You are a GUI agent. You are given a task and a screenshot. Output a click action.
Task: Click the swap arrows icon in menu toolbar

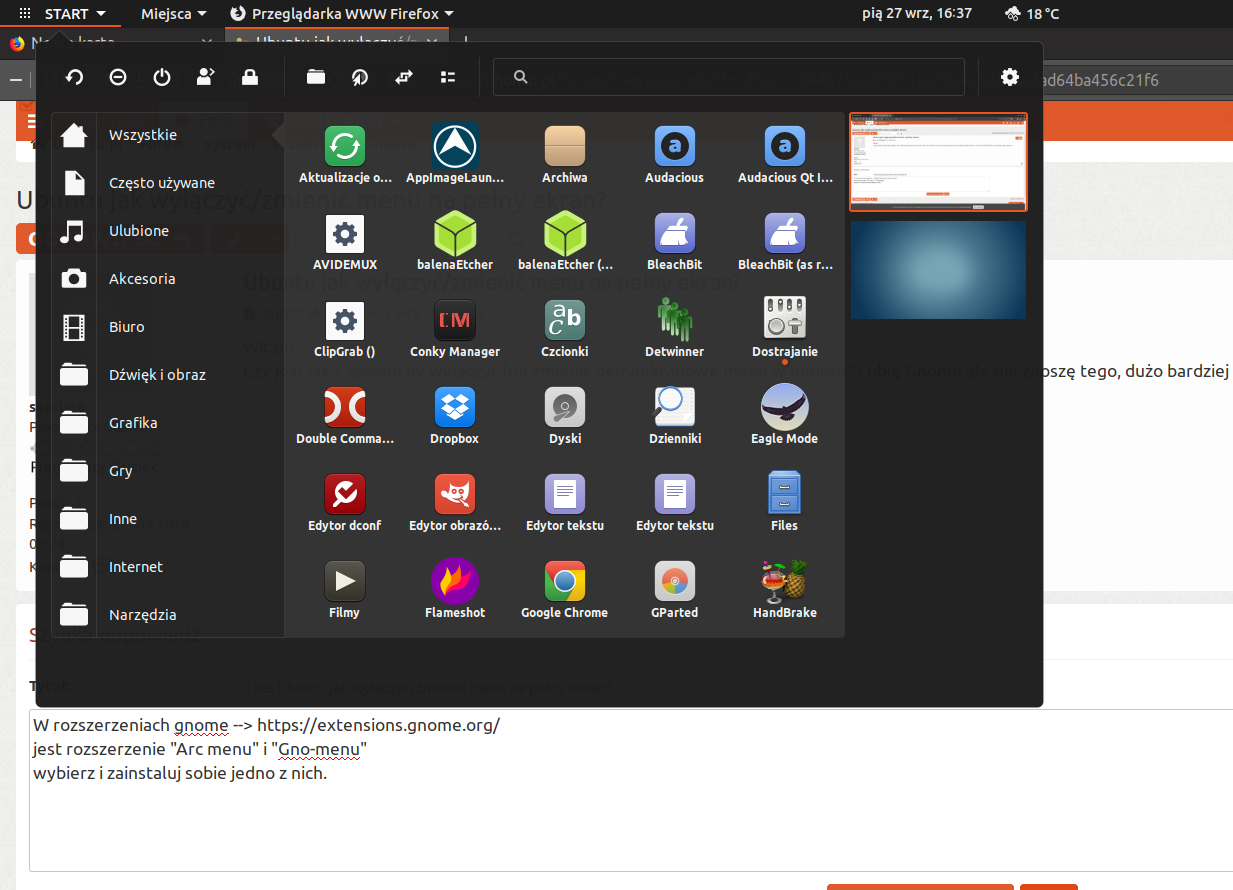tap(404, 77)
